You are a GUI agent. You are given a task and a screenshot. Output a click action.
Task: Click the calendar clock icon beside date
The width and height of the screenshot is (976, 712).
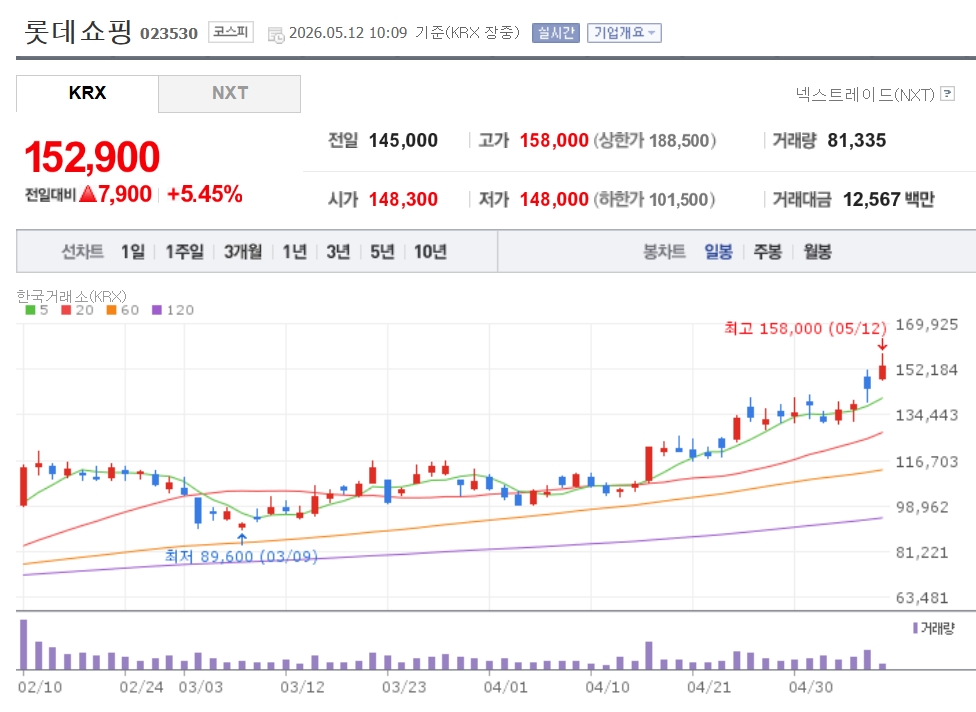(x=276, y=35)
